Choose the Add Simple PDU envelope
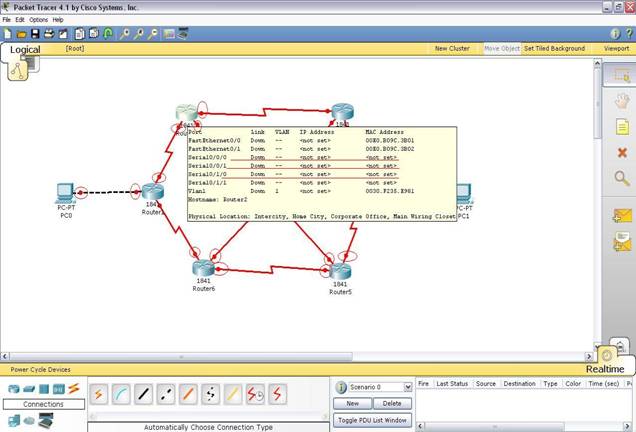Image resolution: width=636 pixels, height=432 pixels. (623, 215)
